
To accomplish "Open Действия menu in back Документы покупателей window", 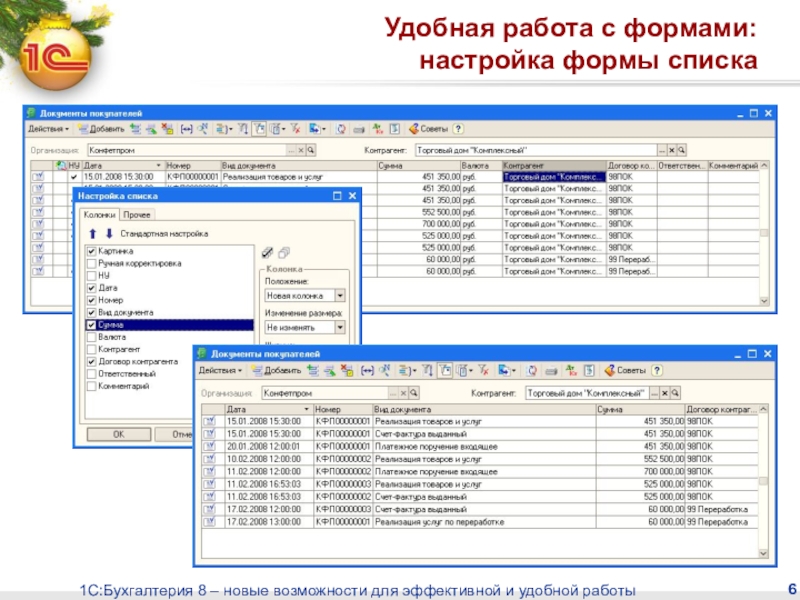I will click(48, 129).
